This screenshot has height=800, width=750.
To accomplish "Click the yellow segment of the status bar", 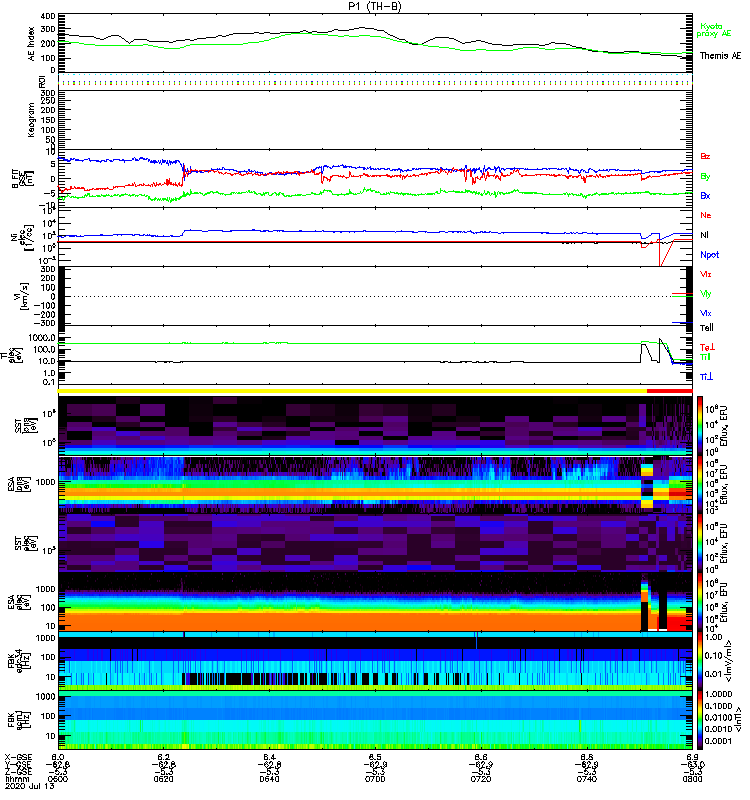I will [352, 391].
